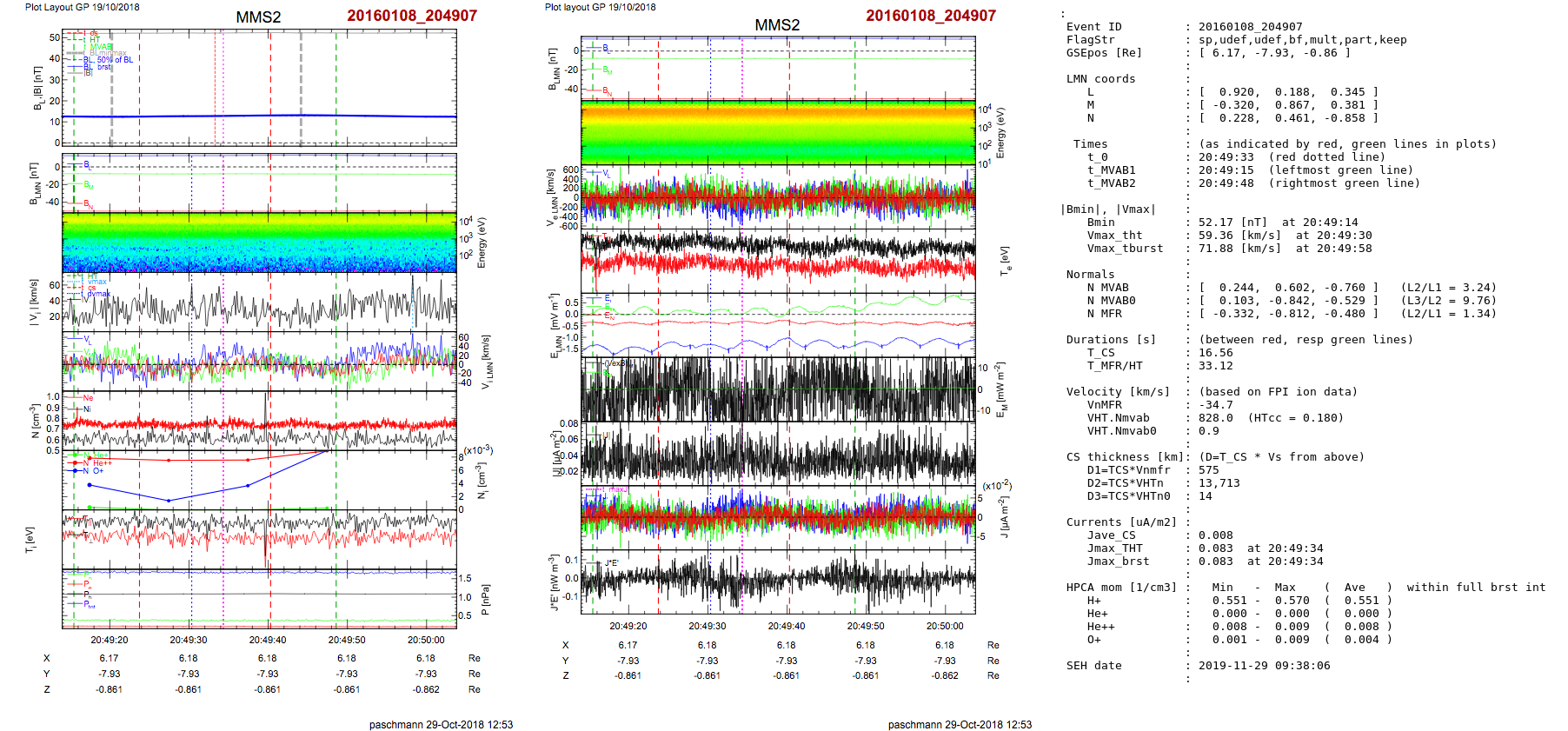Click the MMS2 title above the left plot
The width and height of the screenshot is (1568, 731).
[258, 17]
